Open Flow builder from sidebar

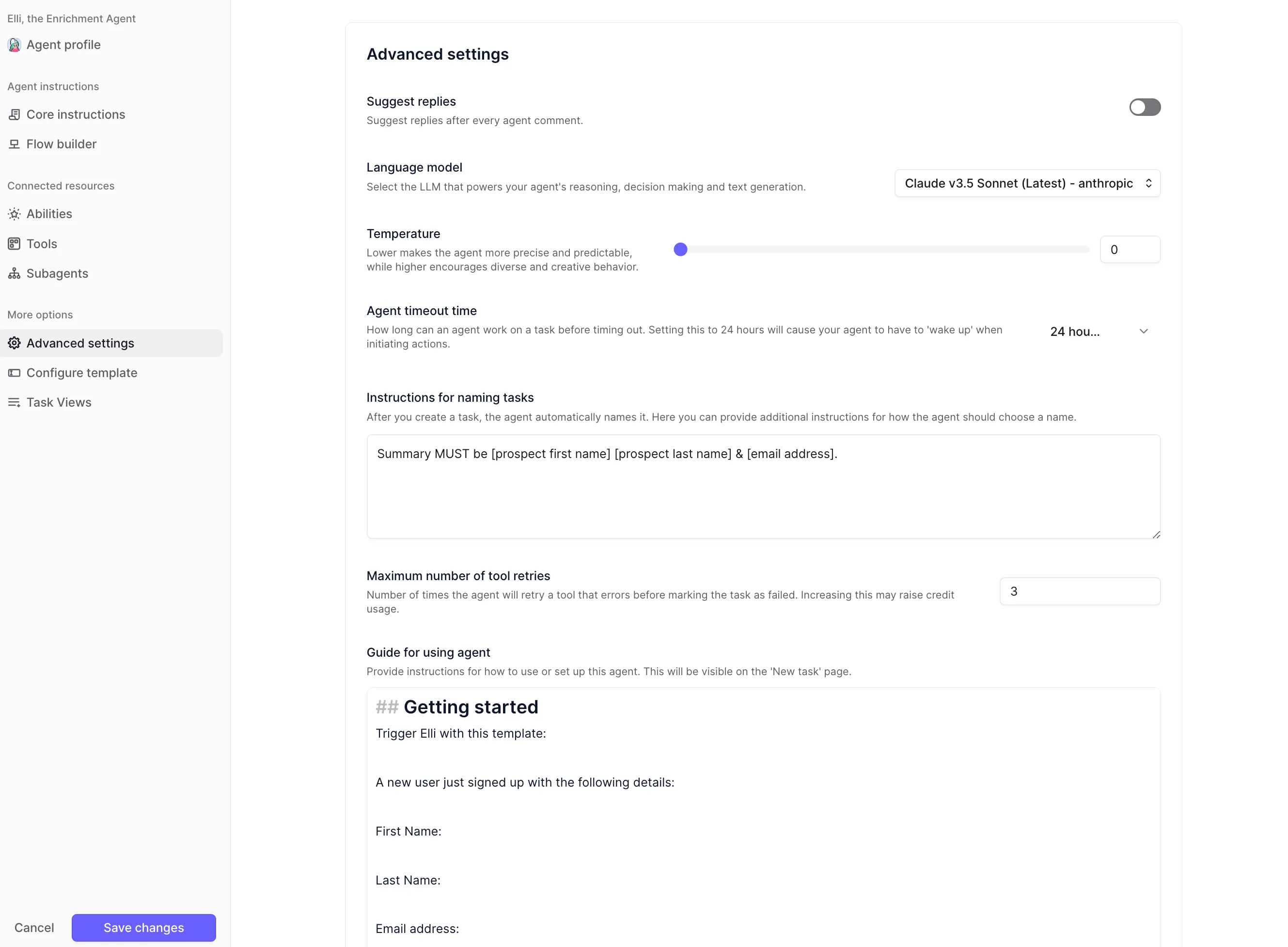click(x=62, y=144)
